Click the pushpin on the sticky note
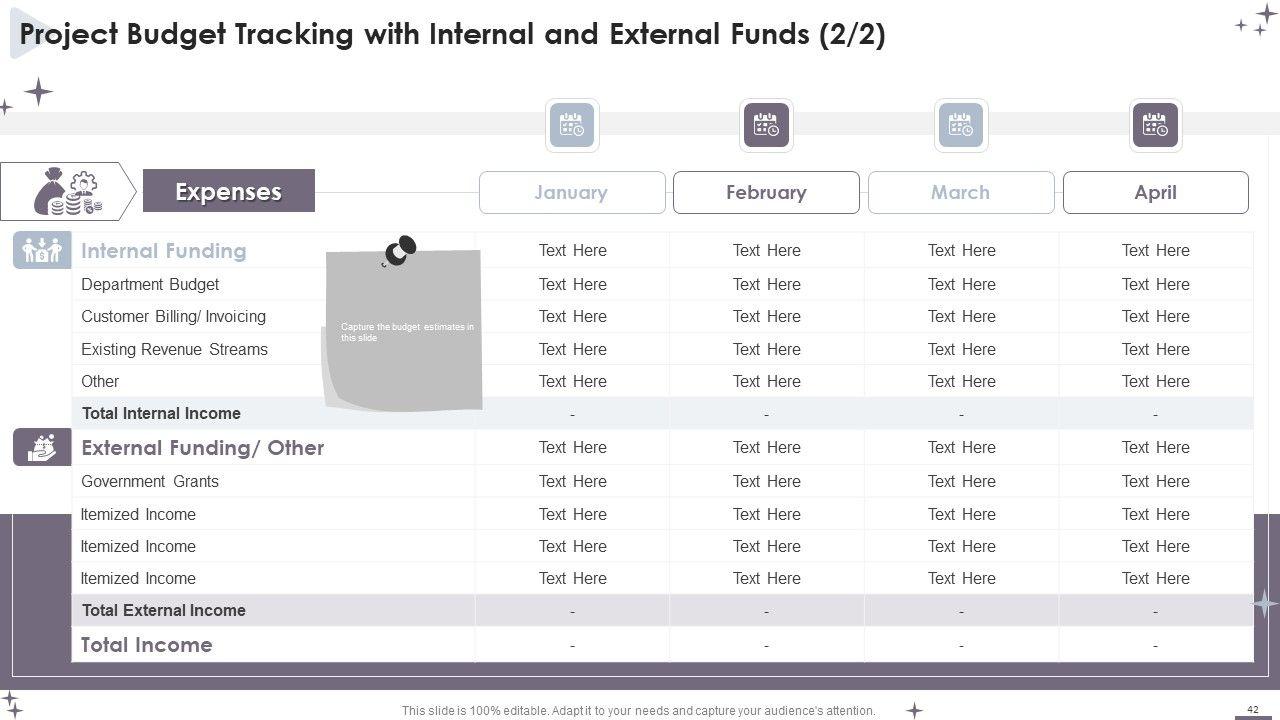The height and width of the screenshot is (720, 1280). click(x=400, y=250)
